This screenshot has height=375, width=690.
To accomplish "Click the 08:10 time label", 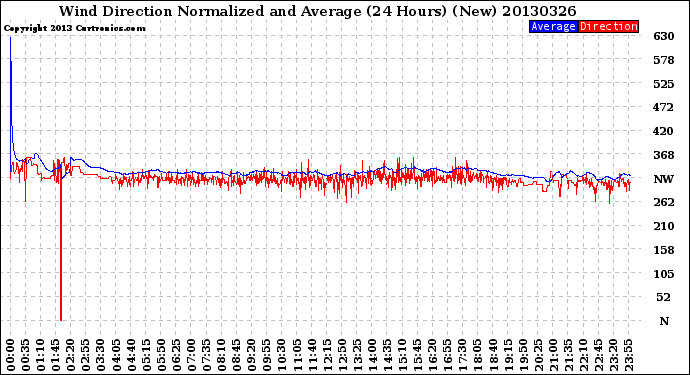I will click(222, 355).
